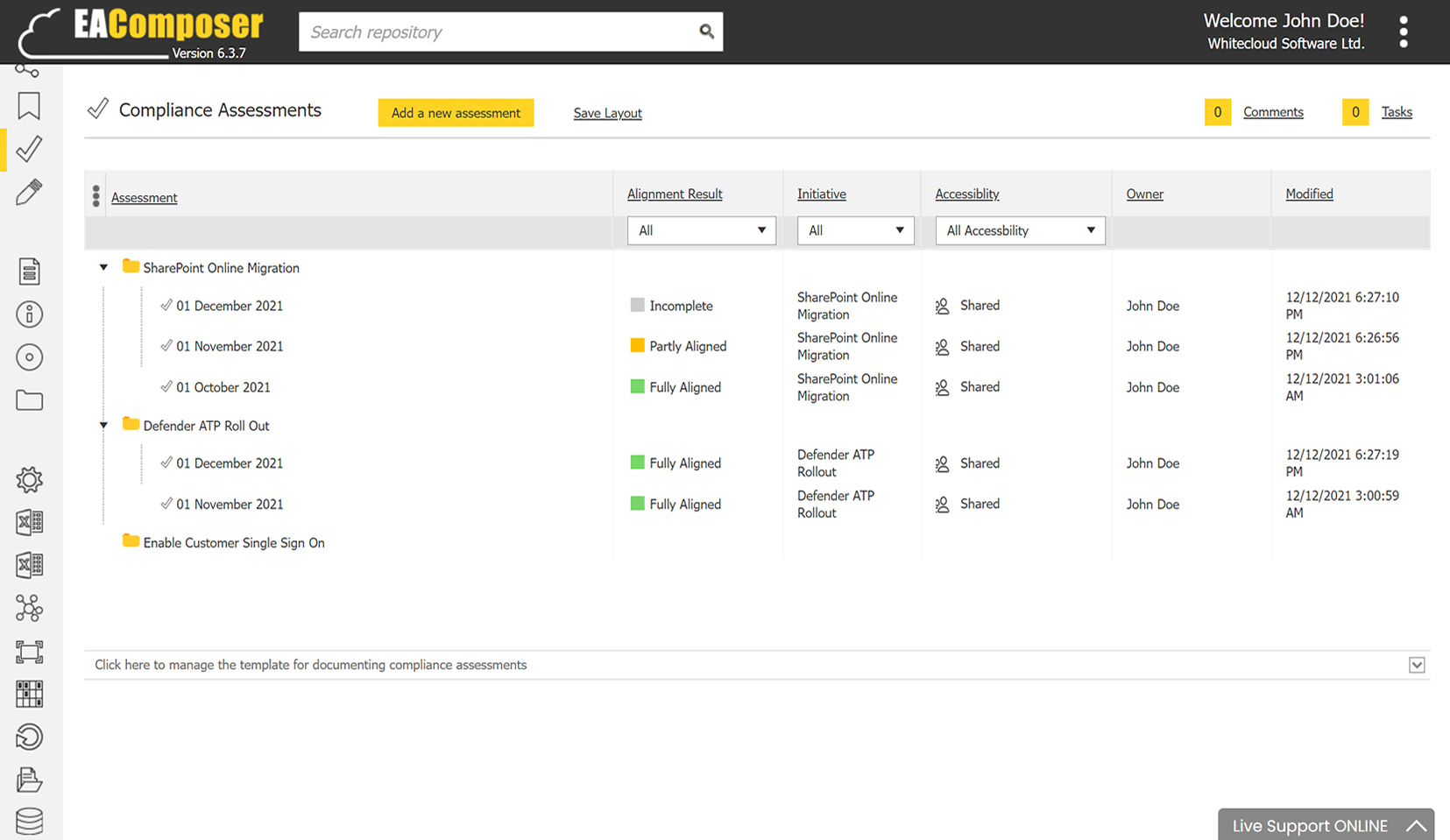The height and width of the screenshot is (840, 1450).
Task: Open the document page icon in the sidebar
Action: pos(29,272)
